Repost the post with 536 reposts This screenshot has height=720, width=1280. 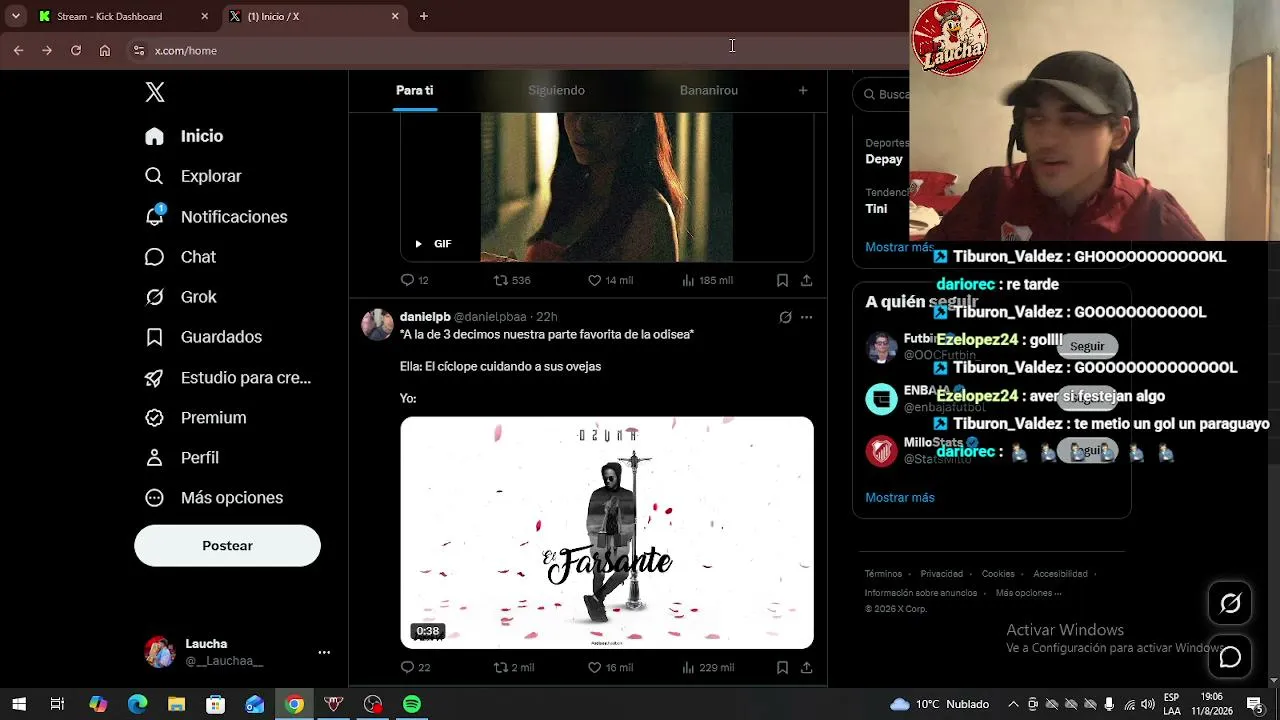tap(512, 280)
